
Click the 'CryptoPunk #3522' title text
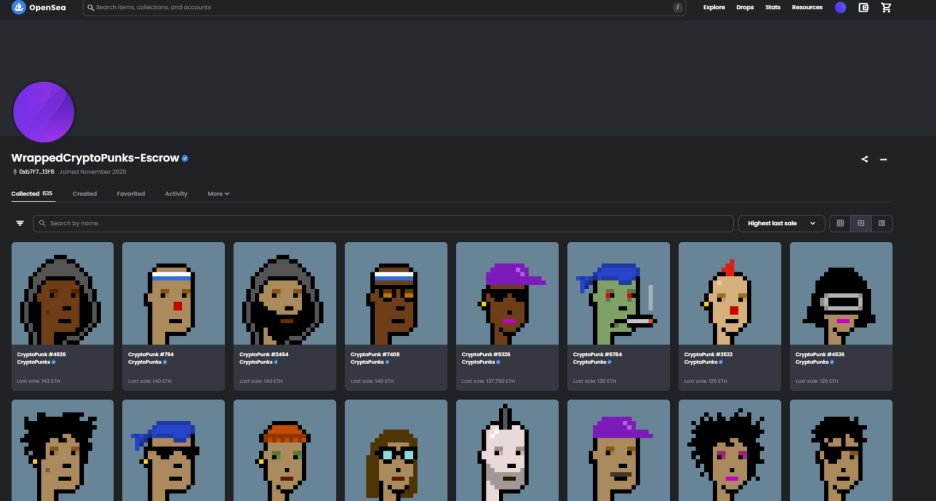tap(709, 355)
